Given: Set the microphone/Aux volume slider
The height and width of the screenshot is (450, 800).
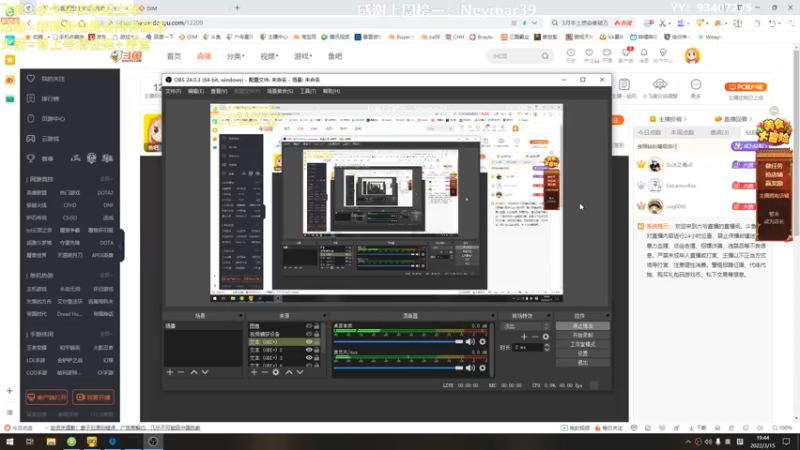Looking at the screenshot, I should 398,368.
